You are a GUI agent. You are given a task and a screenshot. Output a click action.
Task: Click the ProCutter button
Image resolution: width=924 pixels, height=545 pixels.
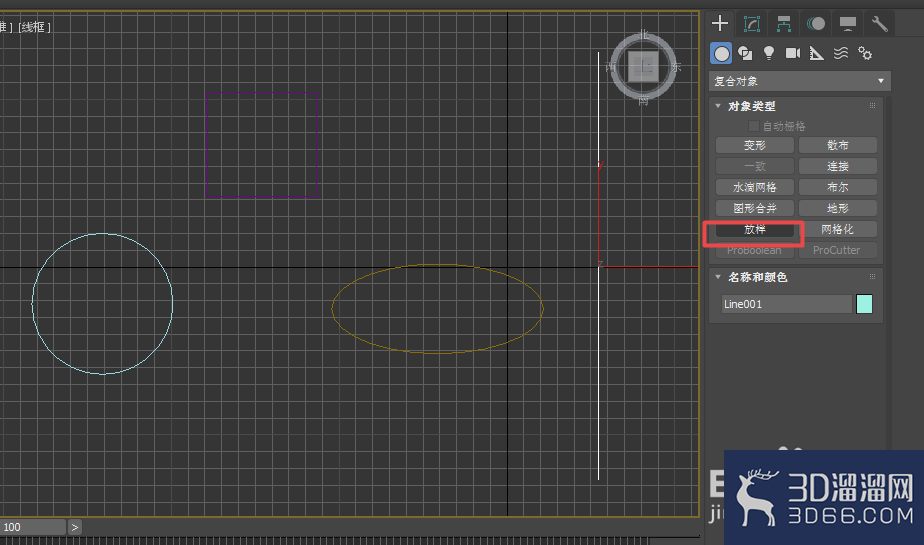click(837, 250)
